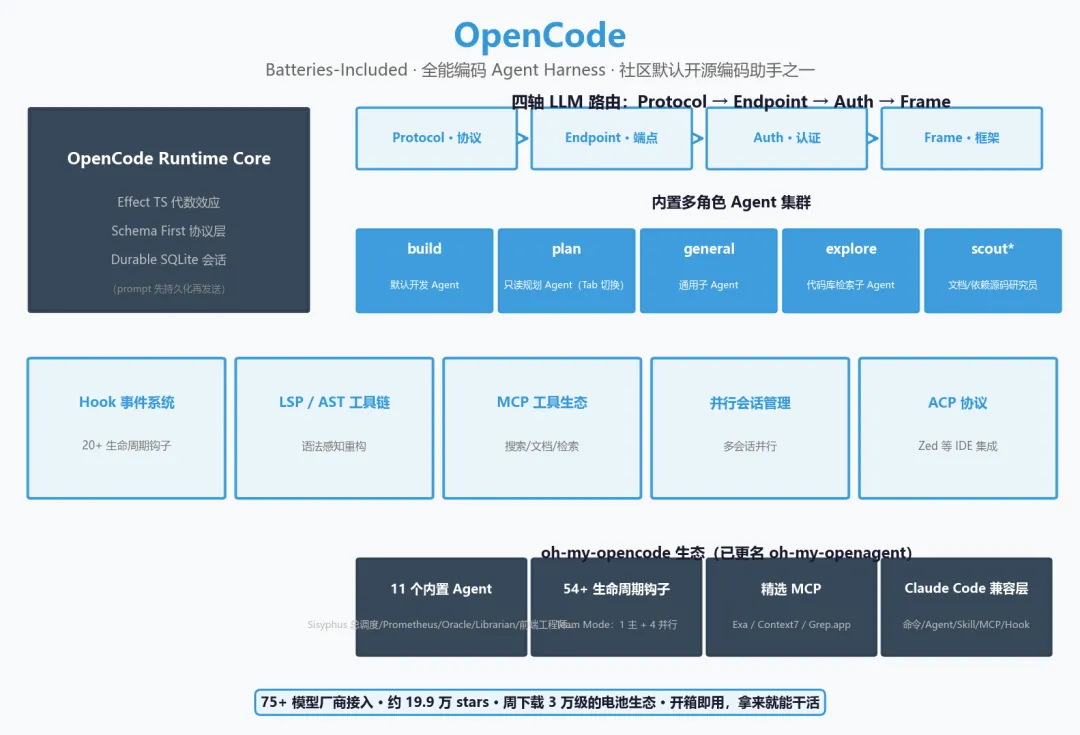Image resolution: width=1080 pixels, height=735 pixels.
Task: Click '搜索/文档/检索' text
Action: tap(542, 446)
